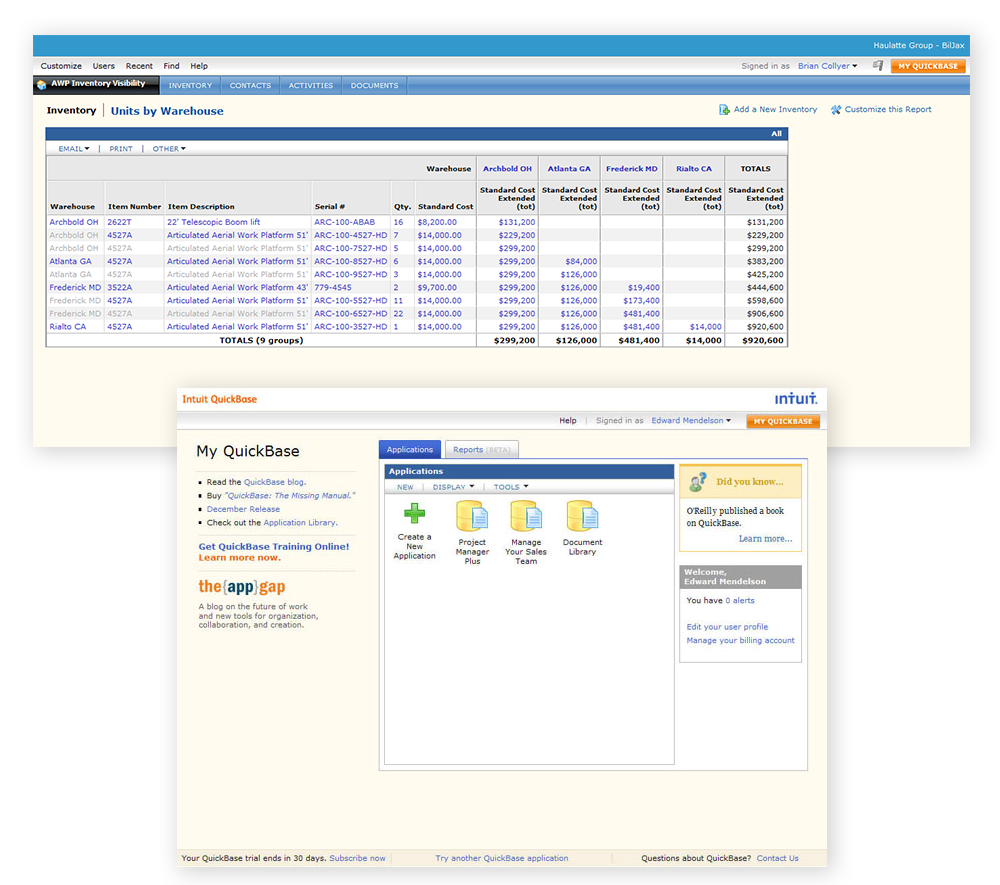Screen dimensions: 1000x885
Task: Select the Reports (Beta) tab
Action: [482, 450]
